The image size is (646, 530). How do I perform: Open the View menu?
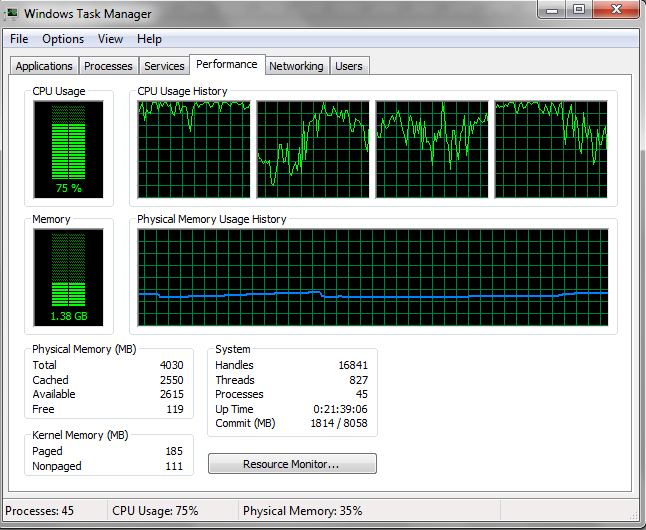(110, 39)
